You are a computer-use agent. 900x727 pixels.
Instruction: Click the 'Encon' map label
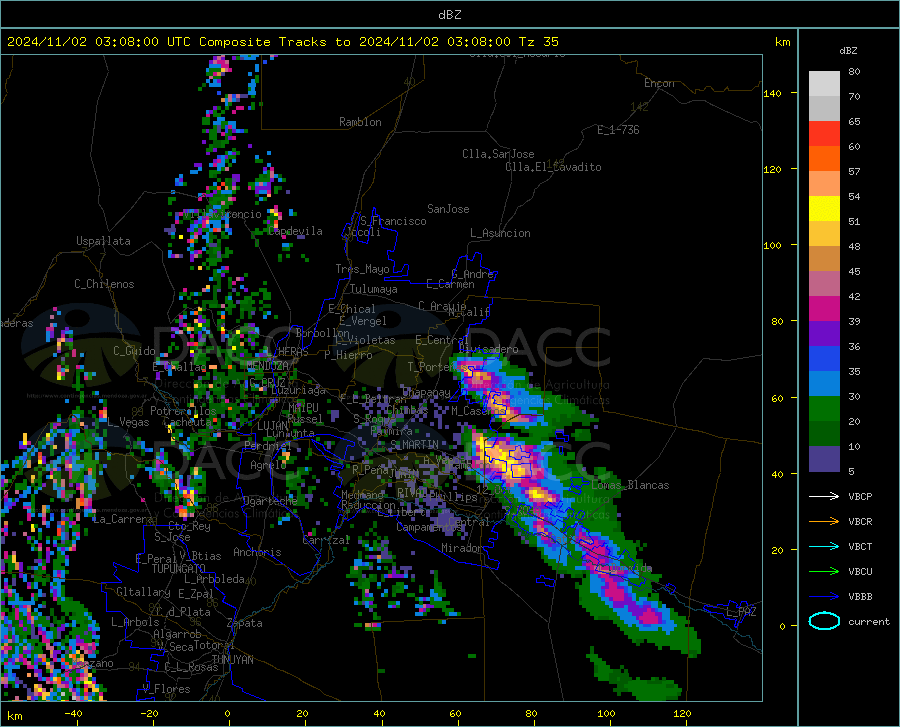(659, 83)
